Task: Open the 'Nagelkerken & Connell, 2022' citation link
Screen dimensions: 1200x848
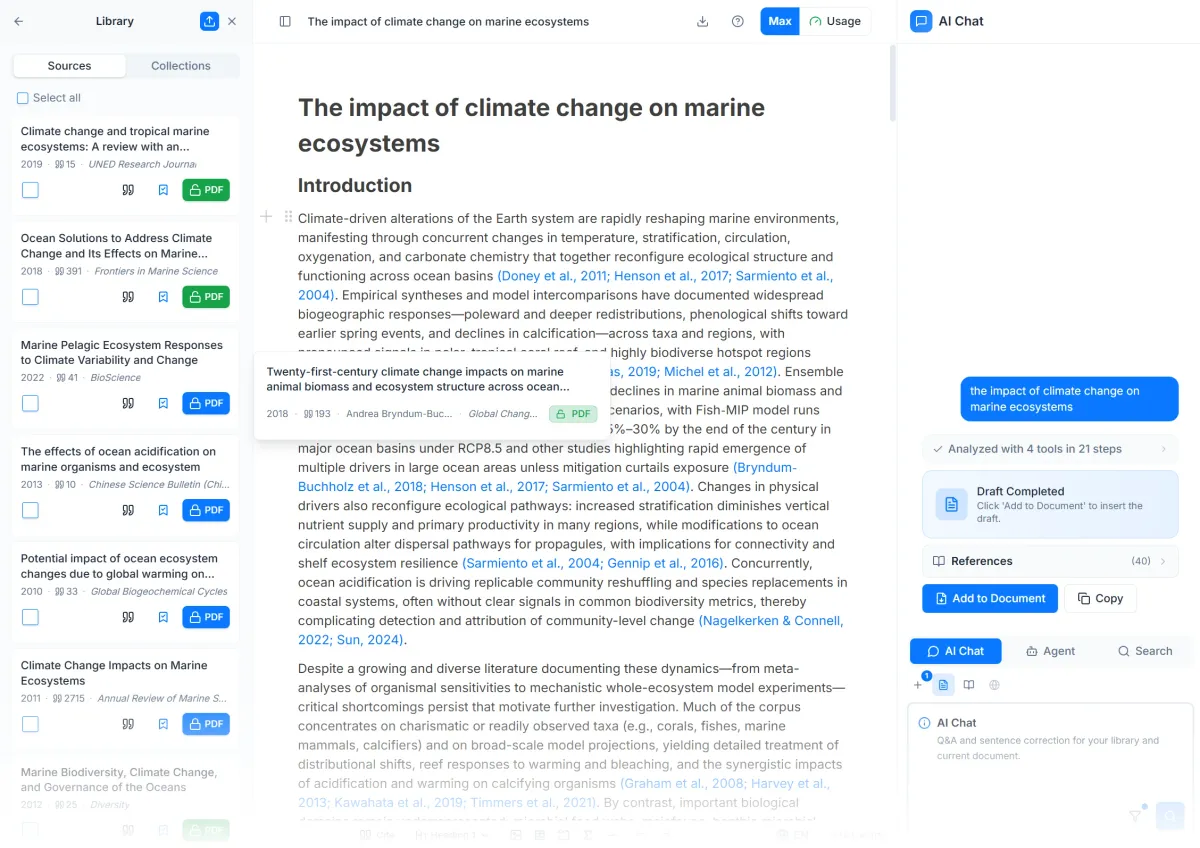Action: 770,621
